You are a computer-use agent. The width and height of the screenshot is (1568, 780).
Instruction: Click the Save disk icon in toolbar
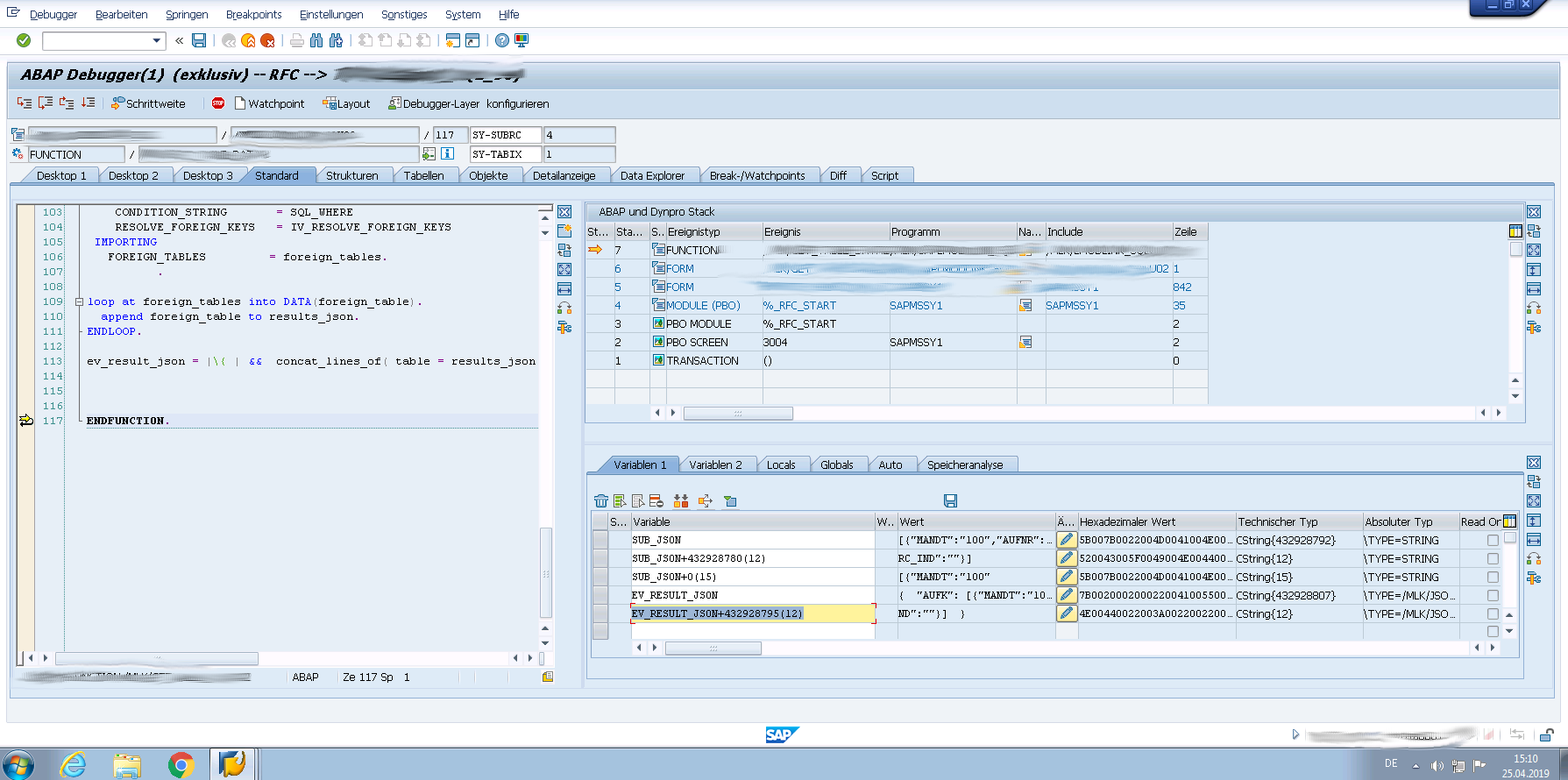pyautogui.click(x=199, y=40)
